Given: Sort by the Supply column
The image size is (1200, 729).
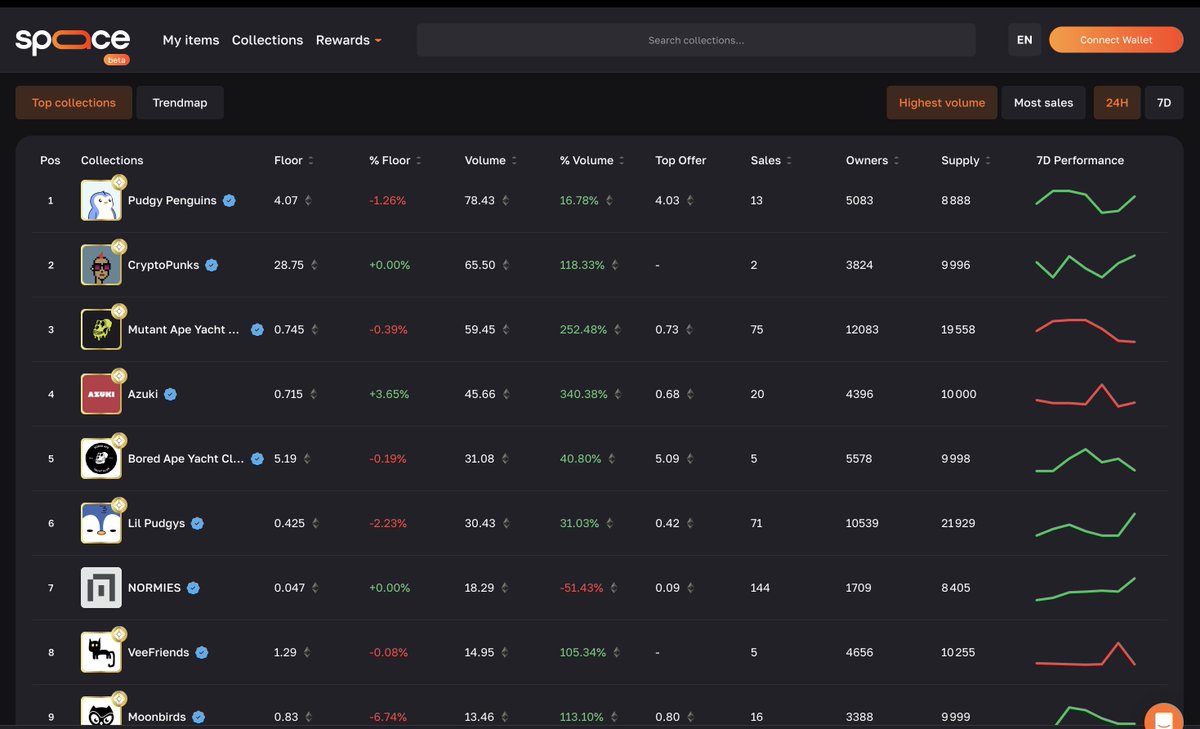Looking at the screenshot, I should [x=967, y=160].
